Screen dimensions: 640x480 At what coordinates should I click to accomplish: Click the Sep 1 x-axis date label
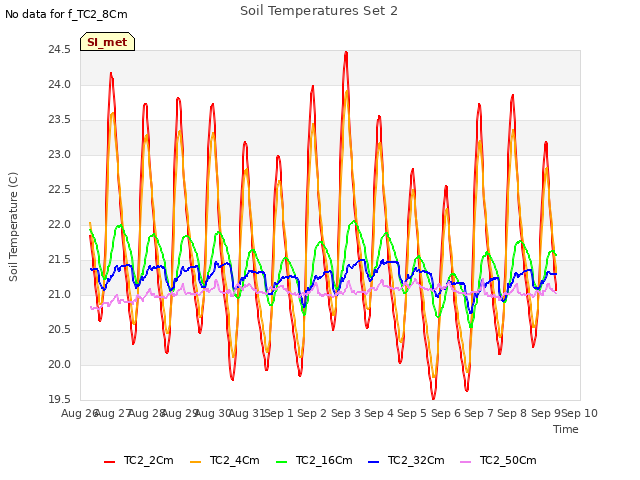tap(280, 413)
